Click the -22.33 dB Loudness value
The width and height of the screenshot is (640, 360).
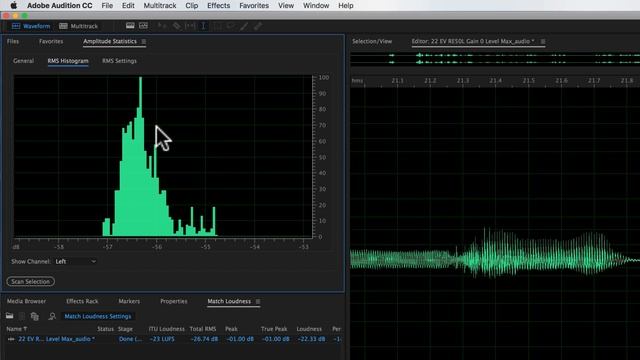pyautogui.click(x=311, y=339)
